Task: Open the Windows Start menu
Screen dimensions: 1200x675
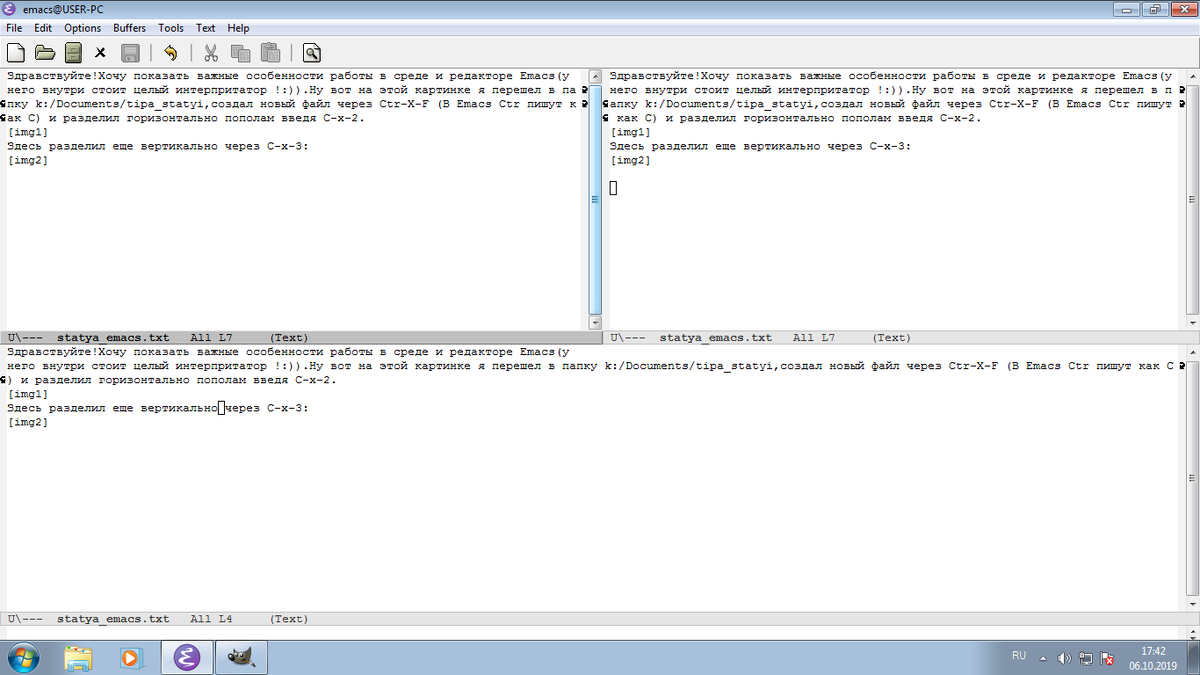Action: point(23,657)
